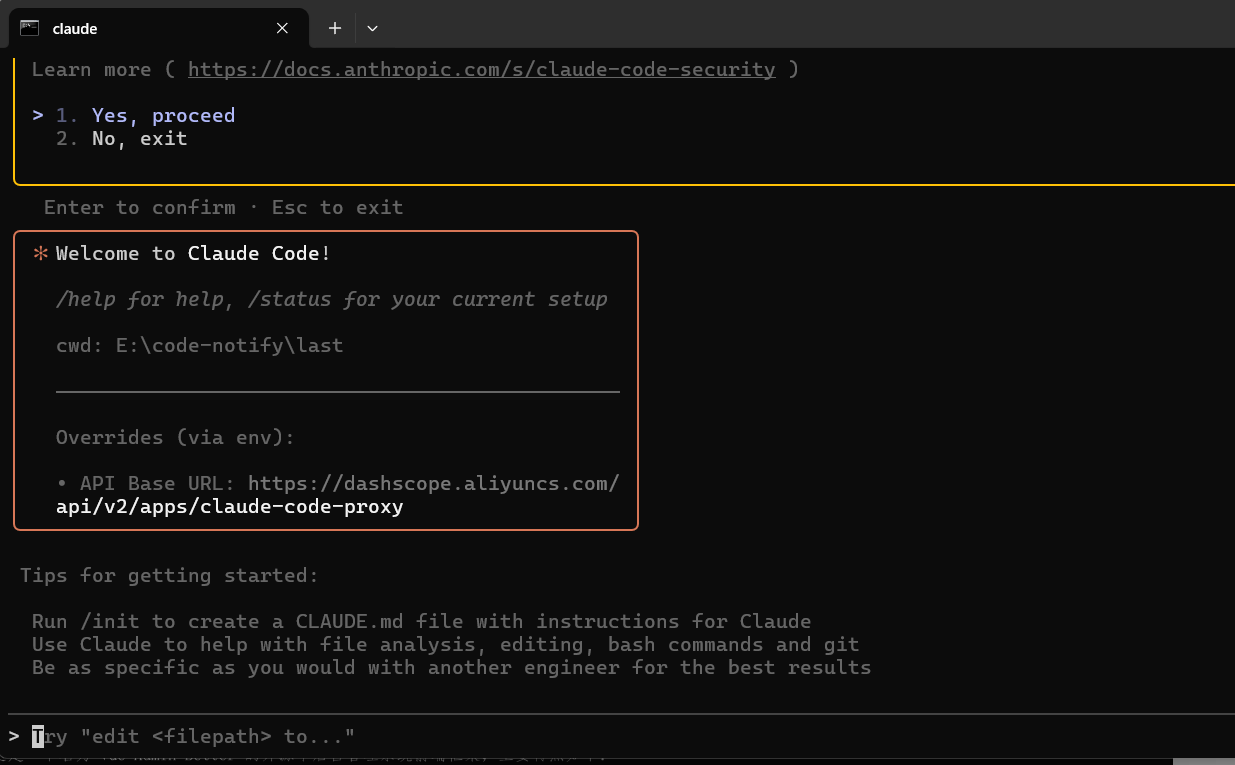Click the "/help for help, /status" hint line

[x=332, y=299]
